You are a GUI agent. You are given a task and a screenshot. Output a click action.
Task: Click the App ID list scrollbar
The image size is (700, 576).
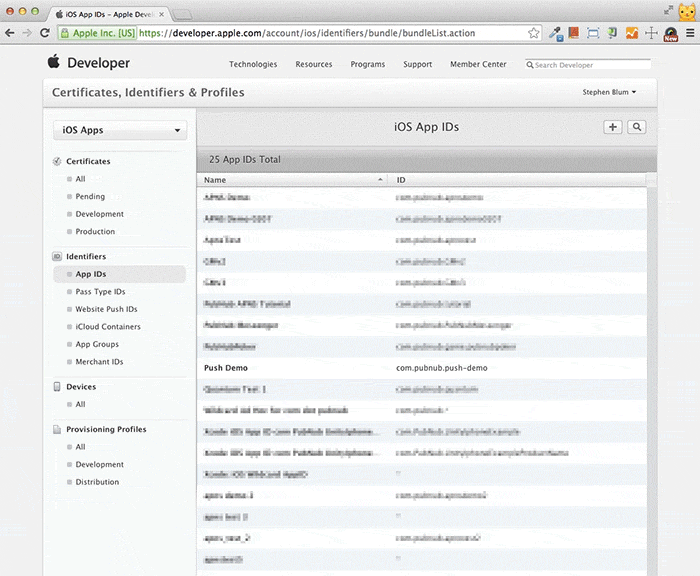coord(651,380)
